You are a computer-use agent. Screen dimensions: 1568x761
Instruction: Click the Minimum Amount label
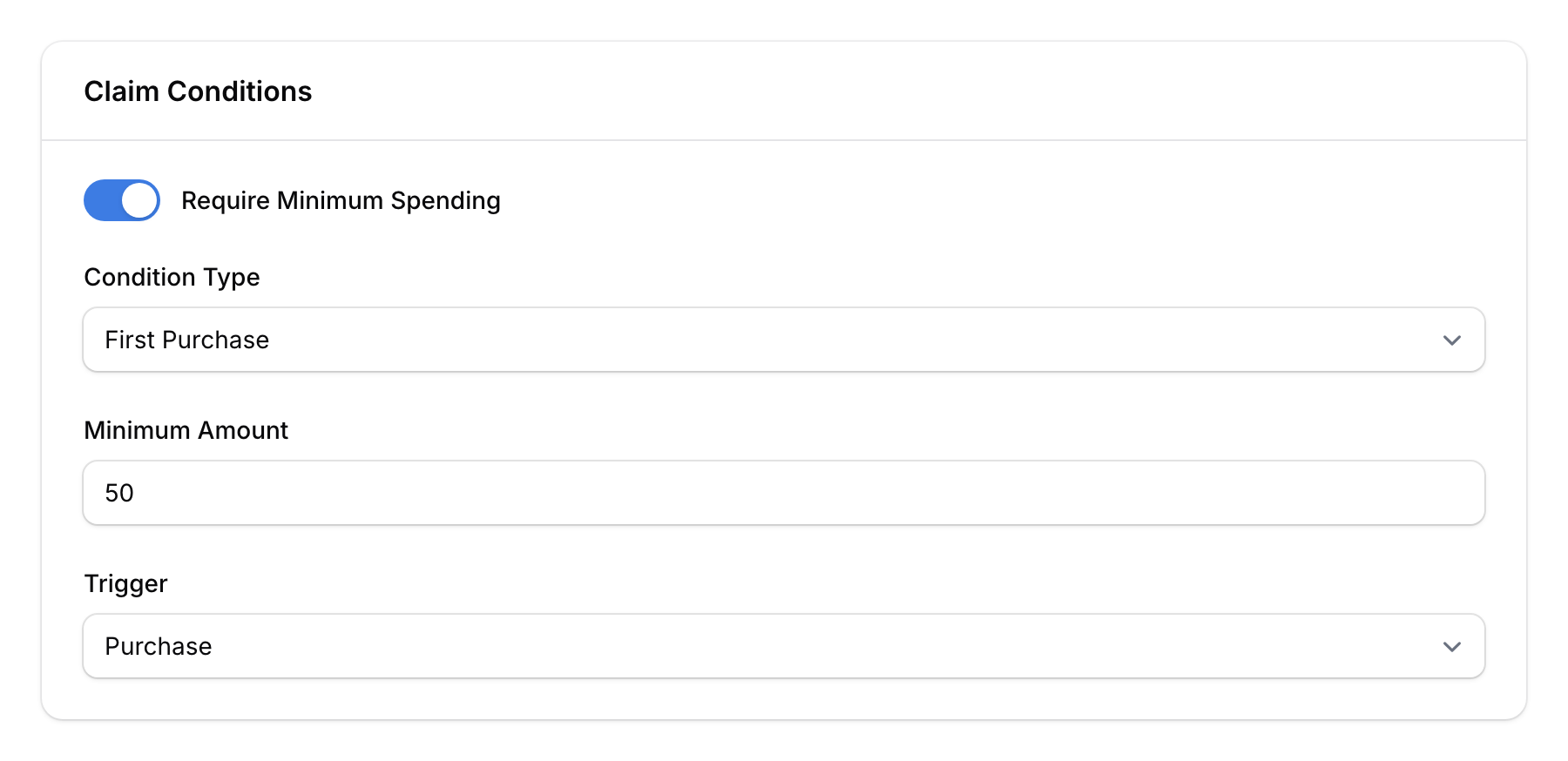tap(186, 429)
